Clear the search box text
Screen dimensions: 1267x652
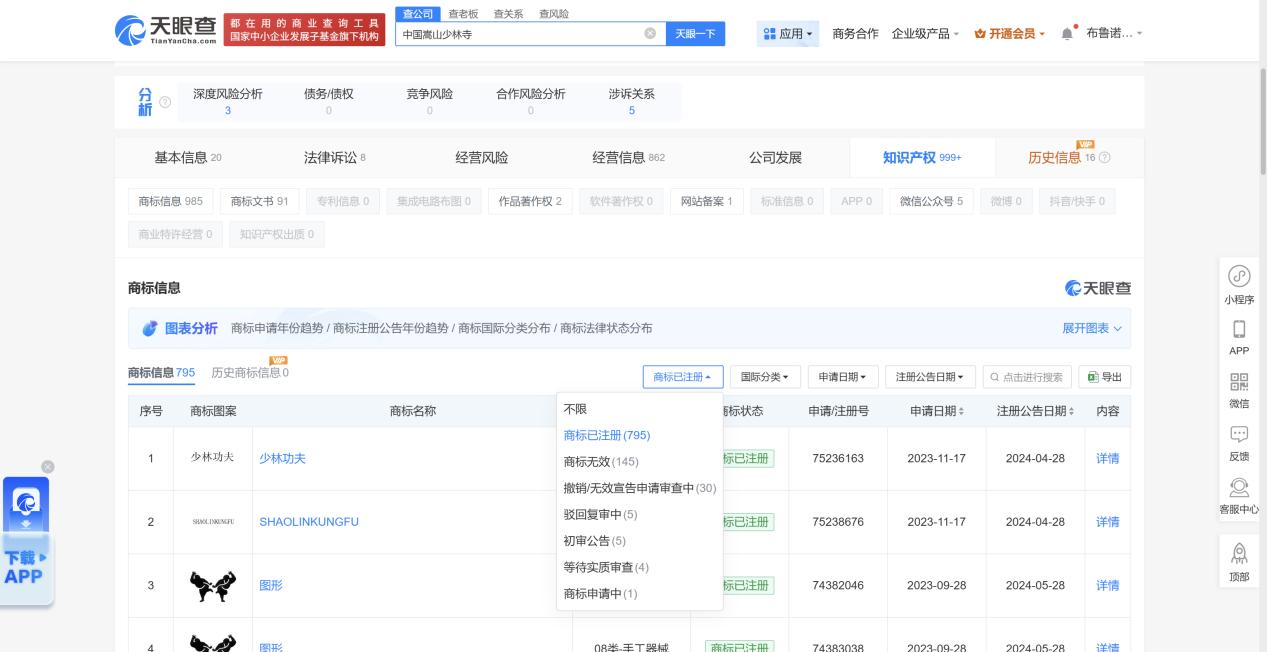click(651, 33)
